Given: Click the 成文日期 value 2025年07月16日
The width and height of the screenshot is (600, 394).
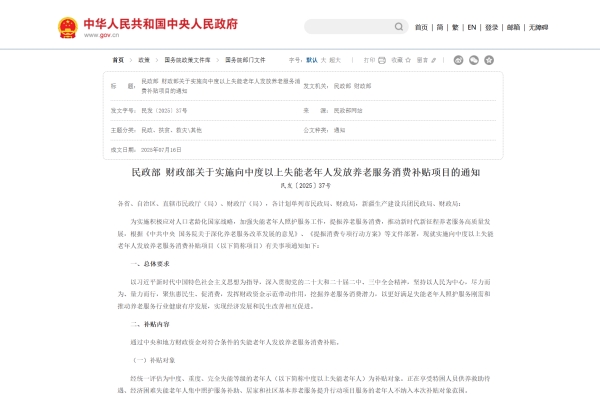Looking at the screenshot, I should coord(161,150).
